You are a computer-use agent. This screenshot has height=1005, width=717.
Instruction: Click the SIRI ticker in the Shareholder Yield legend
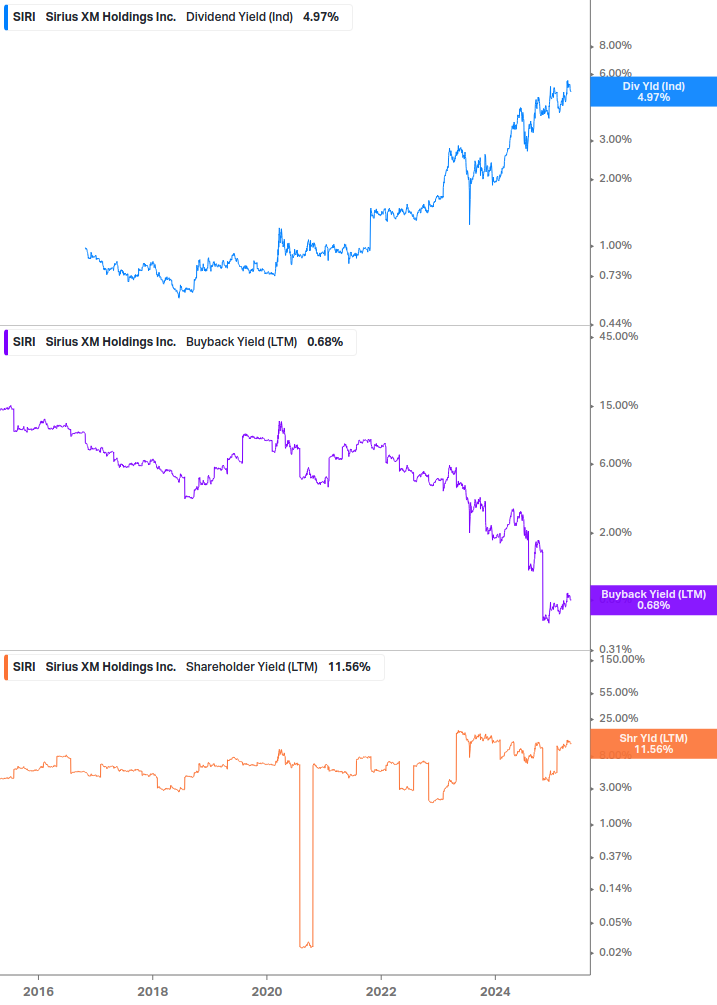[24, 667]
